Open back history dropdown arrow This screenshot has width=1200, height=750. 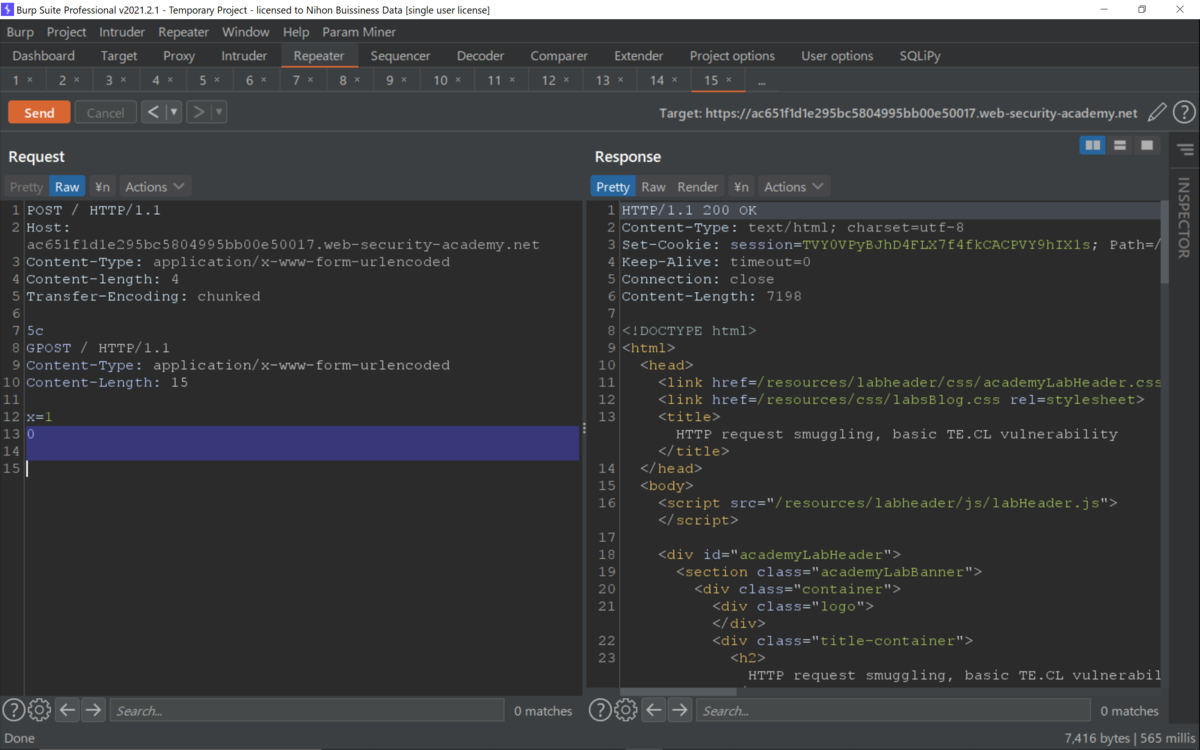pyautogui.click(x=174, y=113)
